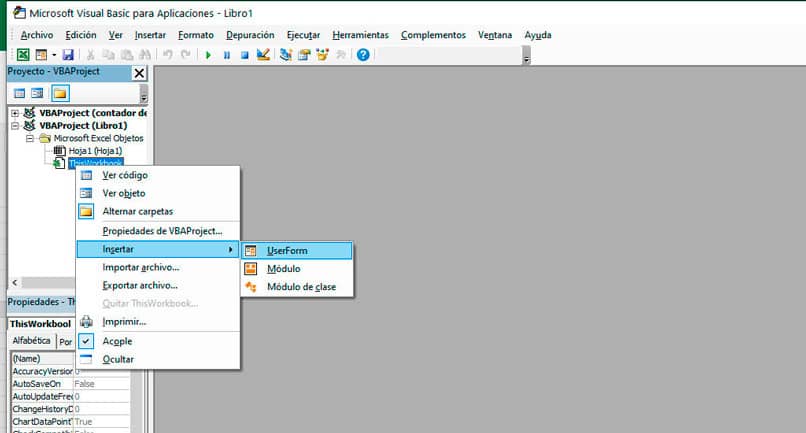Select Hoja1 (Hoja1) in project tree
Screen dimensions: 806x433
tap(95, 151)
